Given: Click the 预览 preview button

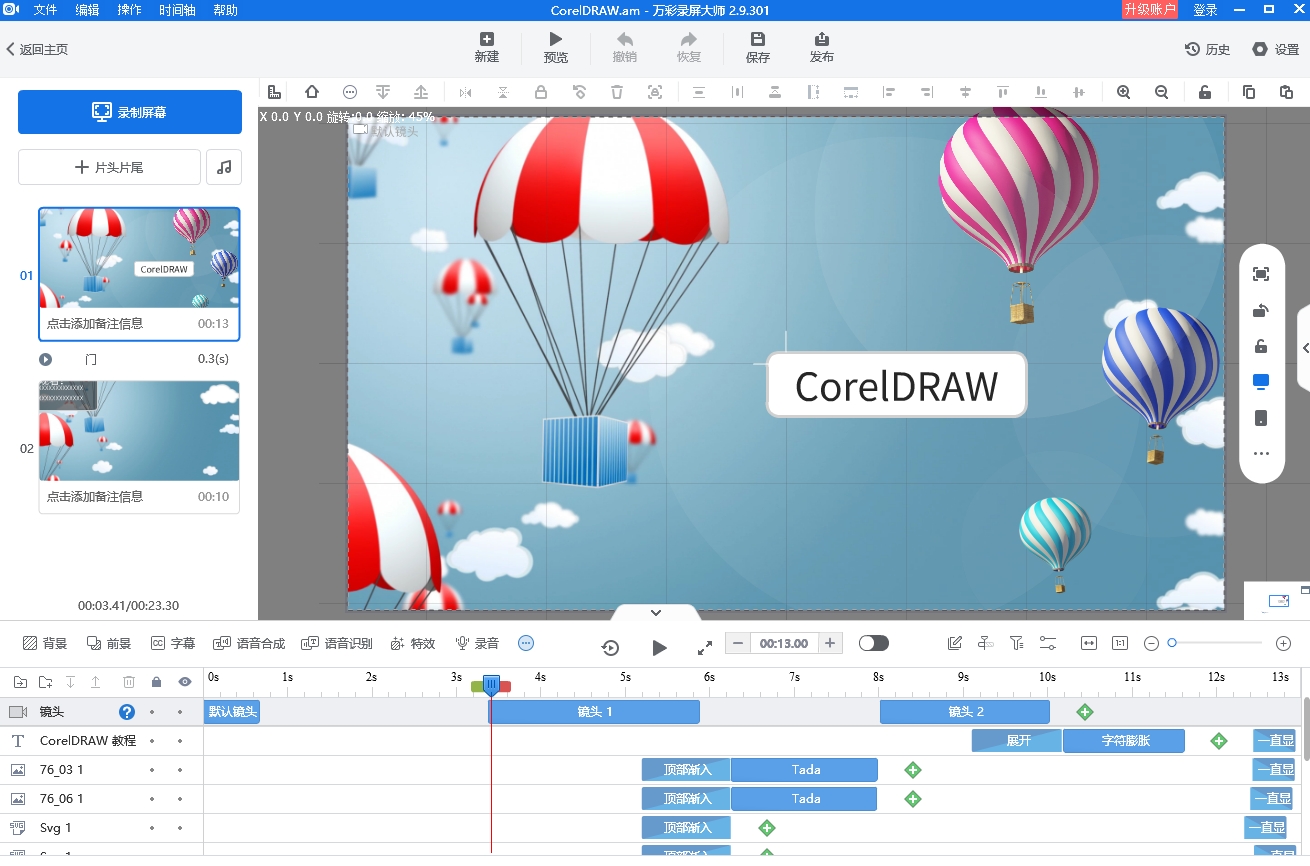Looking at the screenshot, I should pos(556,48).
